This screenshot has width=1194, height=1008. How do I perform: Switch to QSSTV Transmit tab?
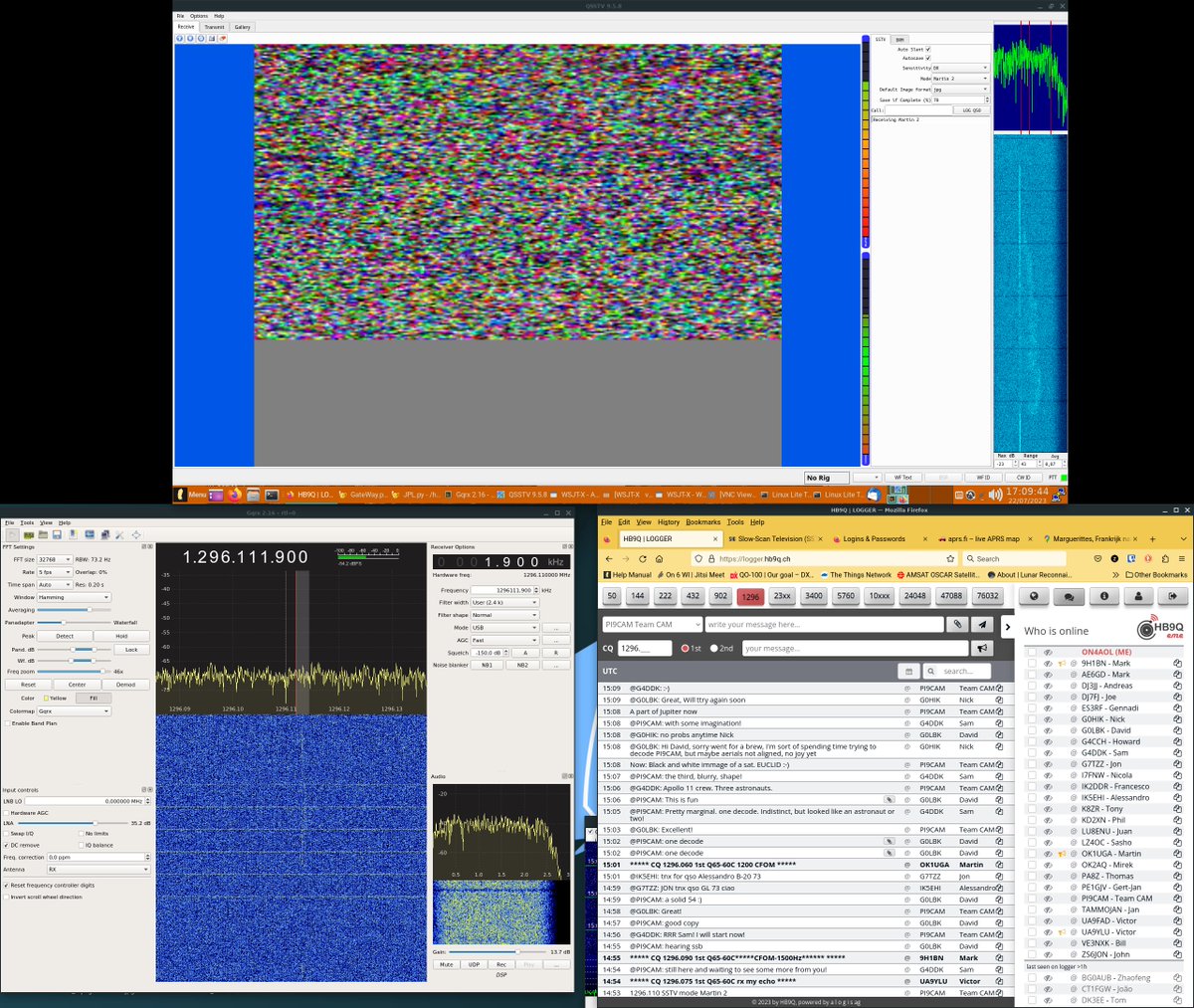click(x=214, y=27)
